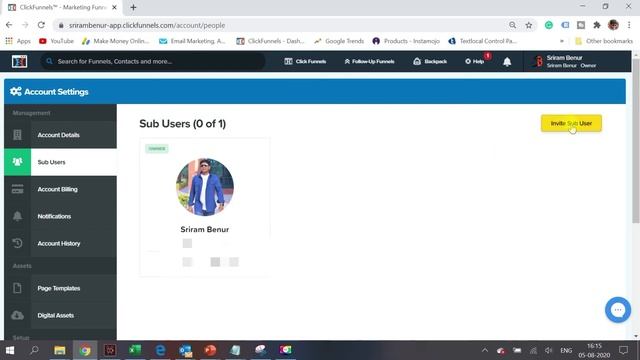Image resolution: width=640 pixels, height=360 pixels.
Task: Open the chat support bubble
Action: 618,310
